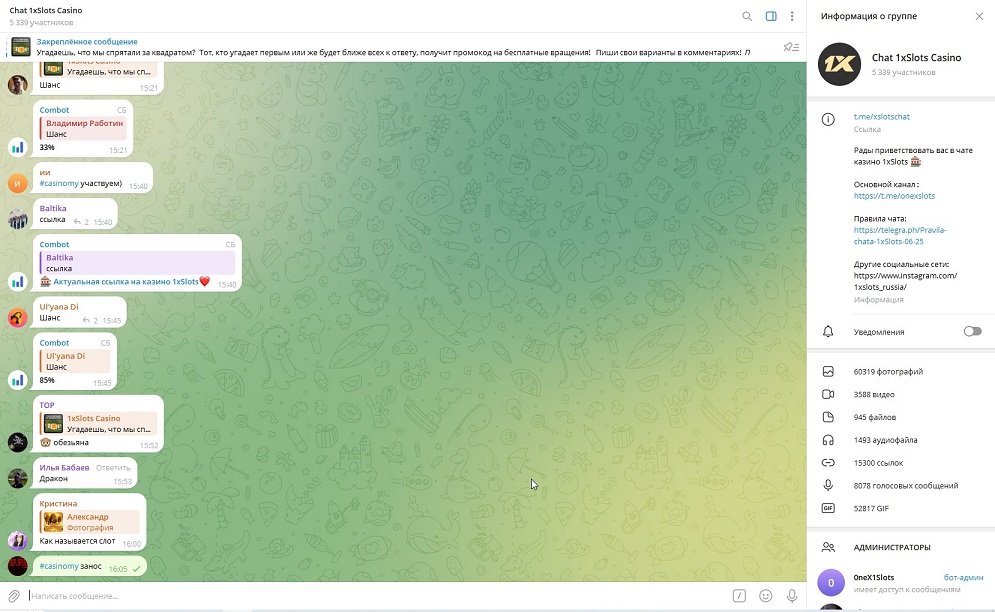Click Илья Бабаев sender name

pyautogui.click(x=64, y=468)
